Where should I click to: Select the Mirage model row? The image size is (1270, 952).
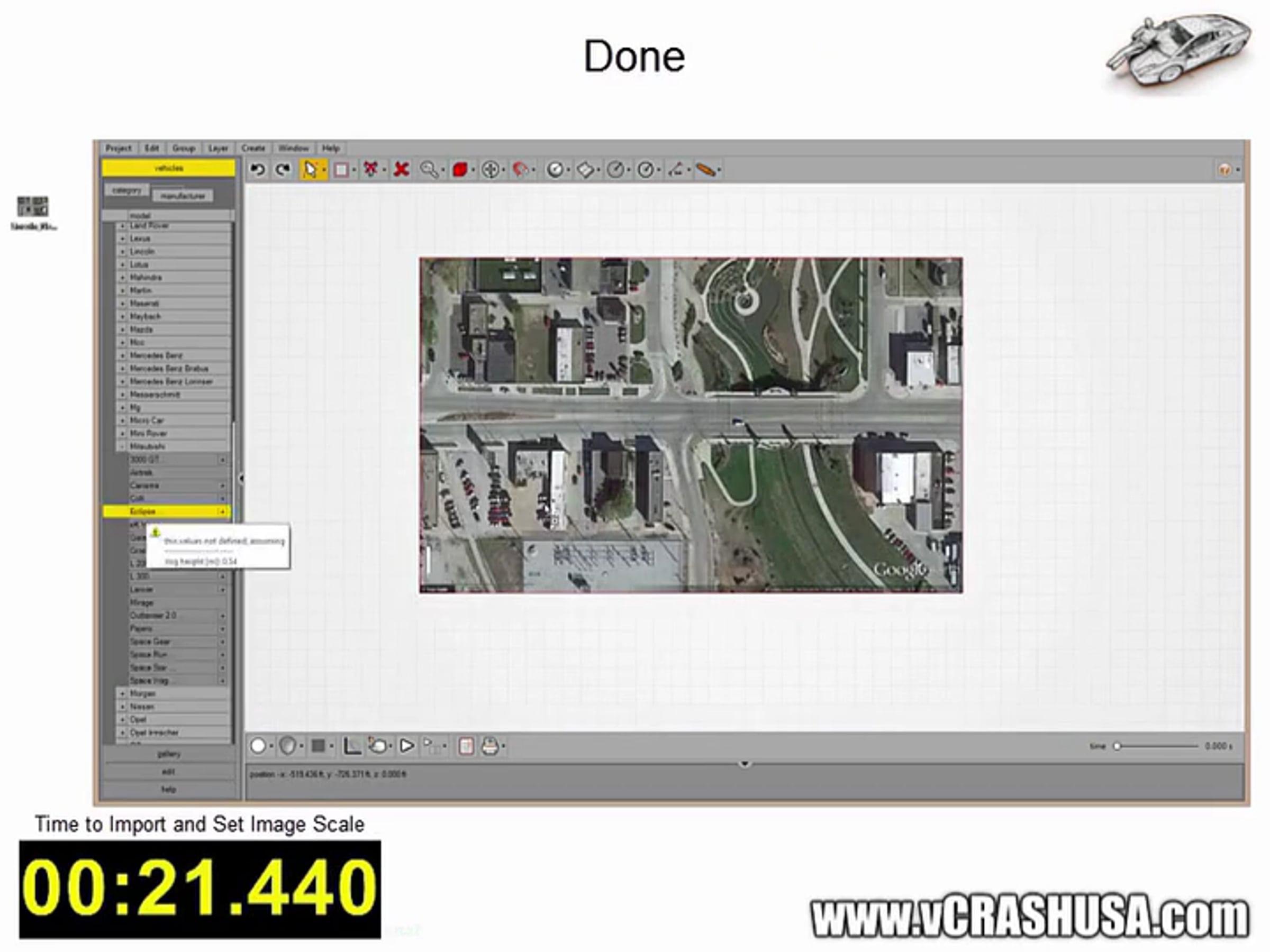179,602
